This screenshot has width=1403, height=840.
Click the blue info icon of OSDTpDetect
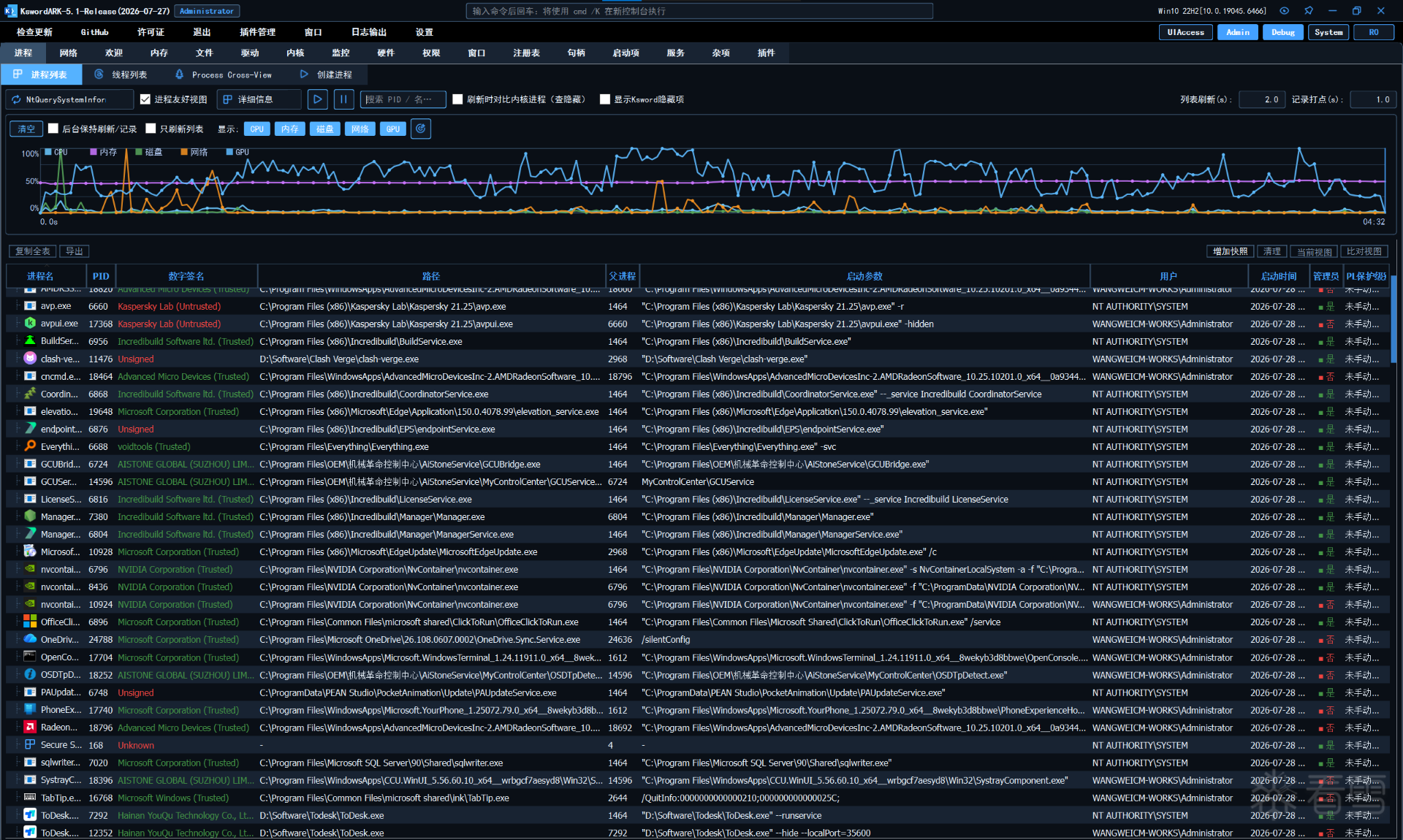click(30, 675)
